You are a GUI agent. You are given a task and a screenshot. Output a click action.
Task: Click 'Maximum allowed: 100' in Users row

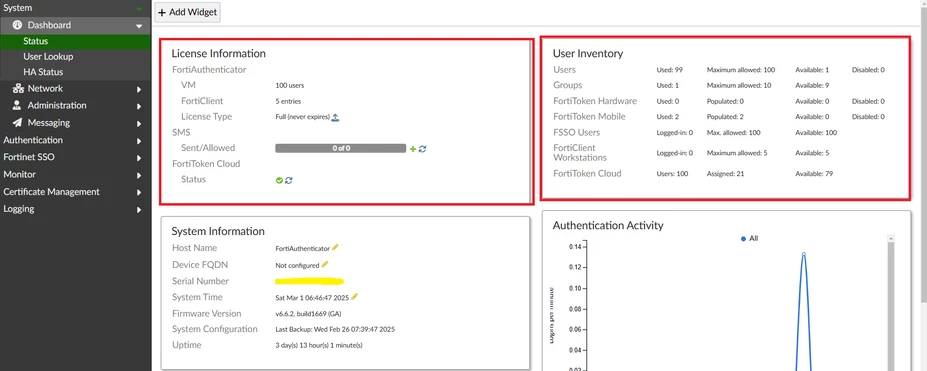coord(741,70)
